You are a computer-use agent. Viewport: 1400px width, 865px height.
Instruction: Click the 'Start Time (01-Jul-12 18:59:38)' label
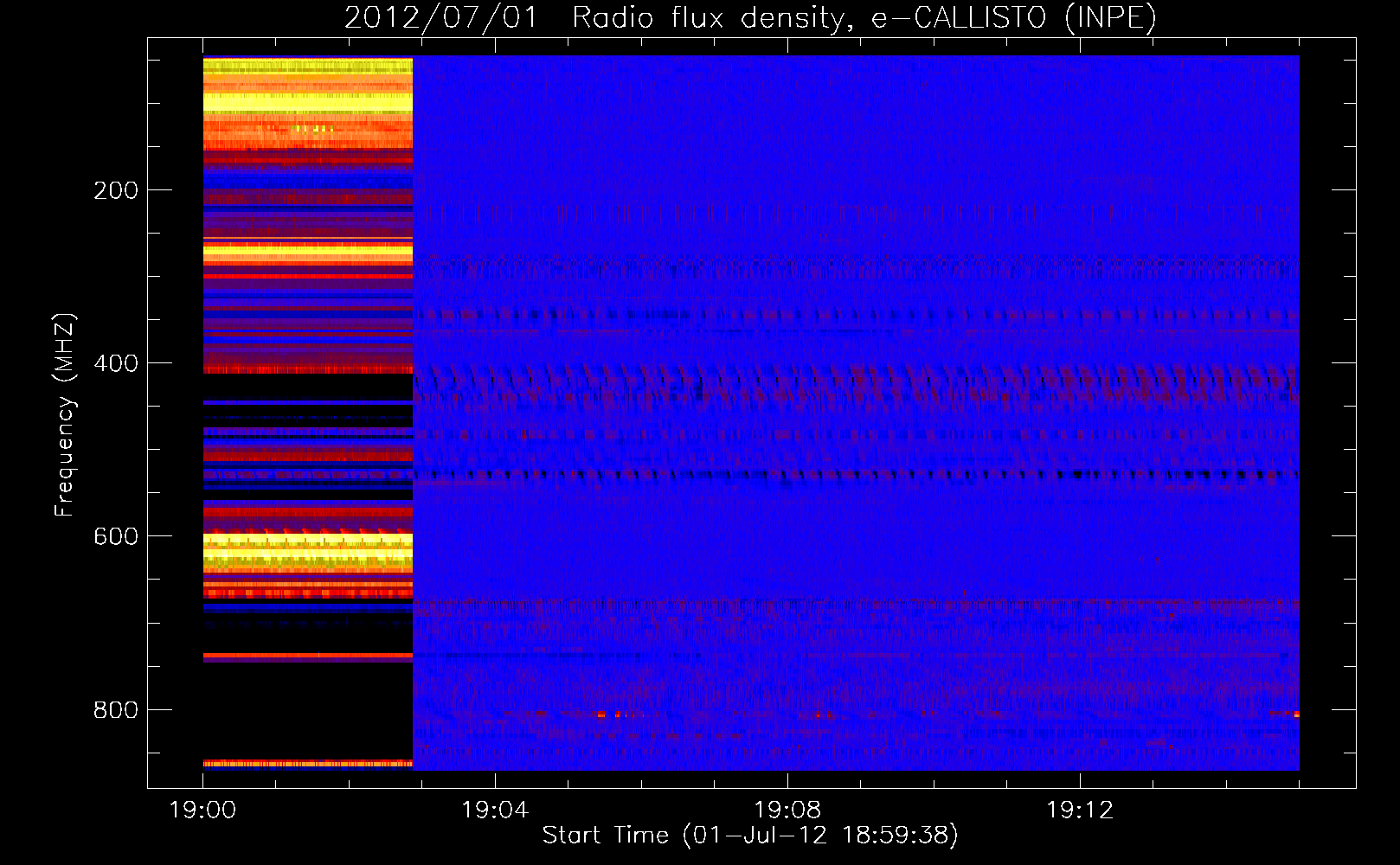point(750,836)
